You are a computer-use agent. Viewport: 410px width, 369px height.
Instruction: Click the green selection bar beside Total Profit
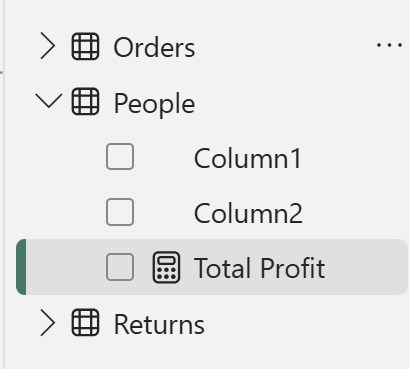click(x=21, y=267)
